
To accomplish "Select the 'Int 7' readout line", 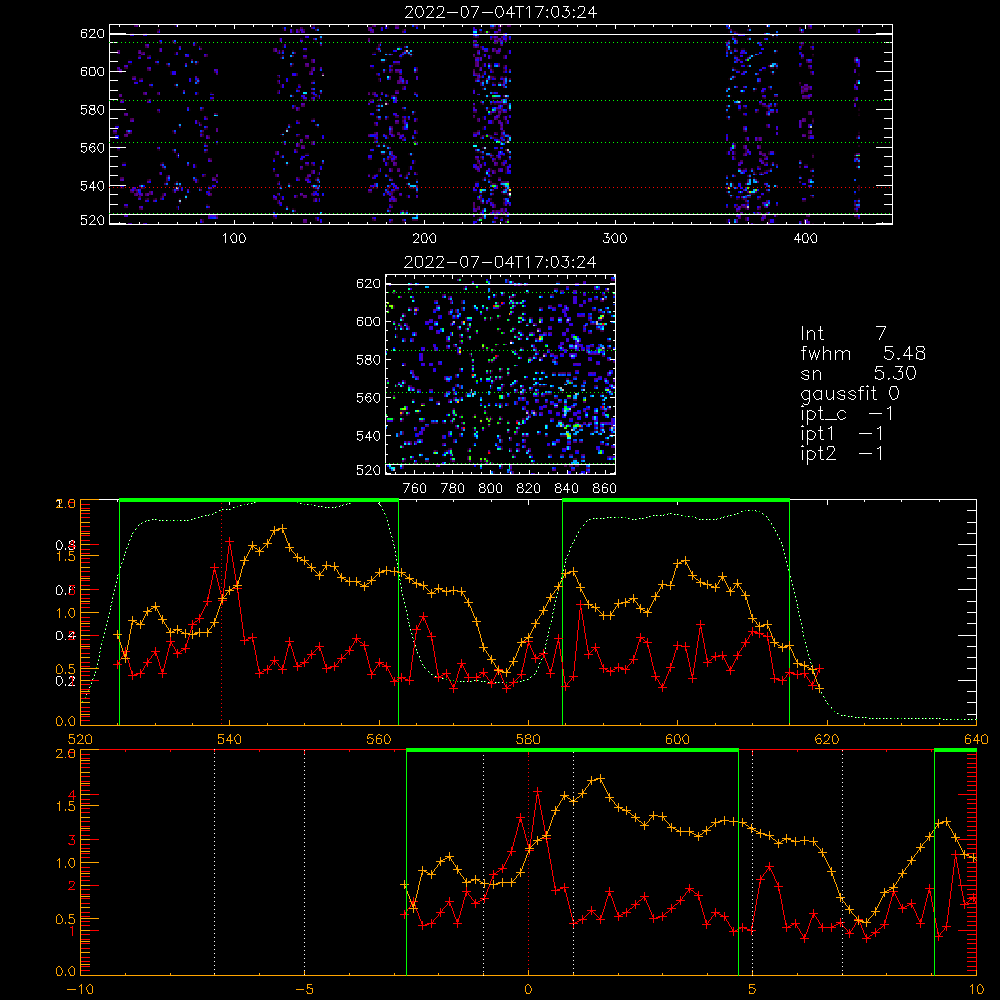I will [x=843, y=334].
